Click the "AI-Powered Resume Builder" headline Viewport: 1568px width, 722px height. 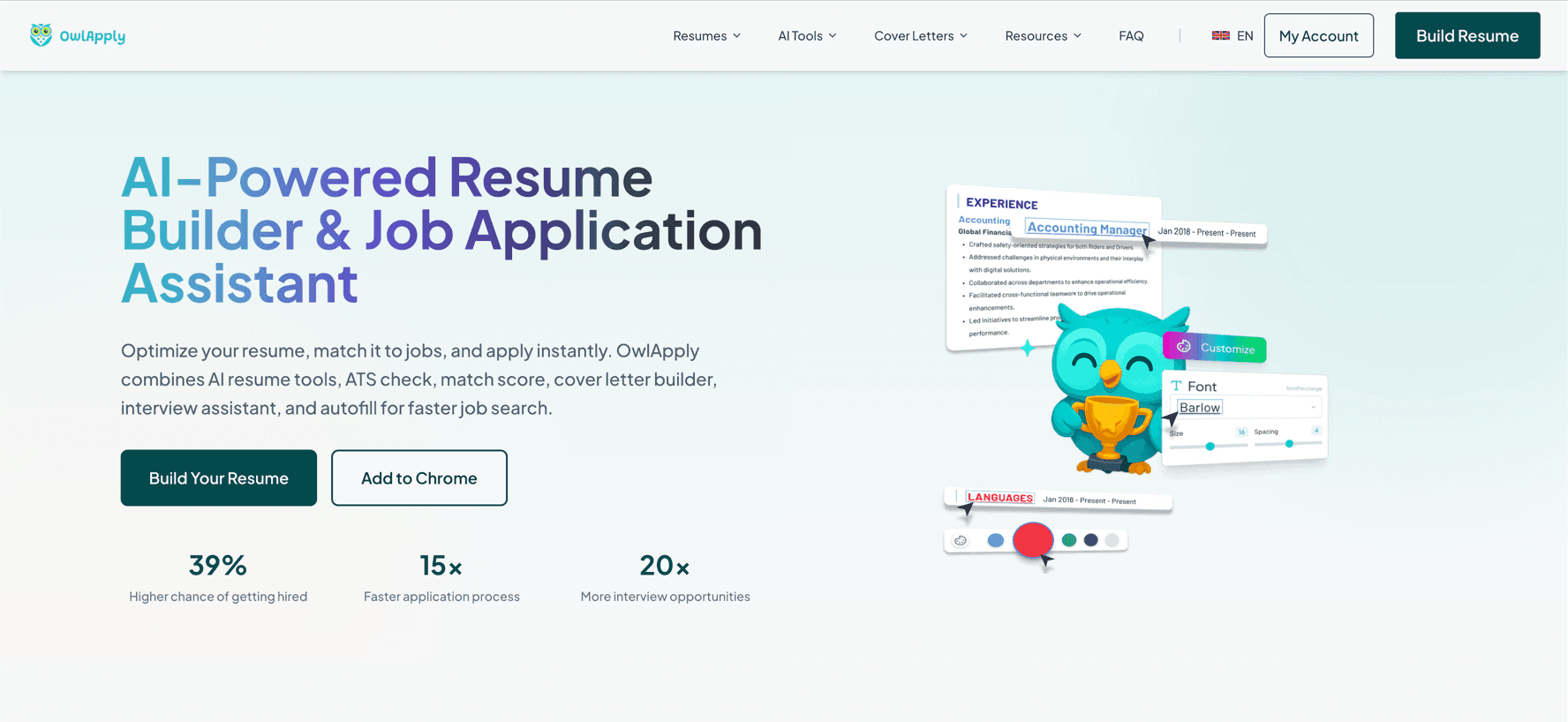click(441, 229)
